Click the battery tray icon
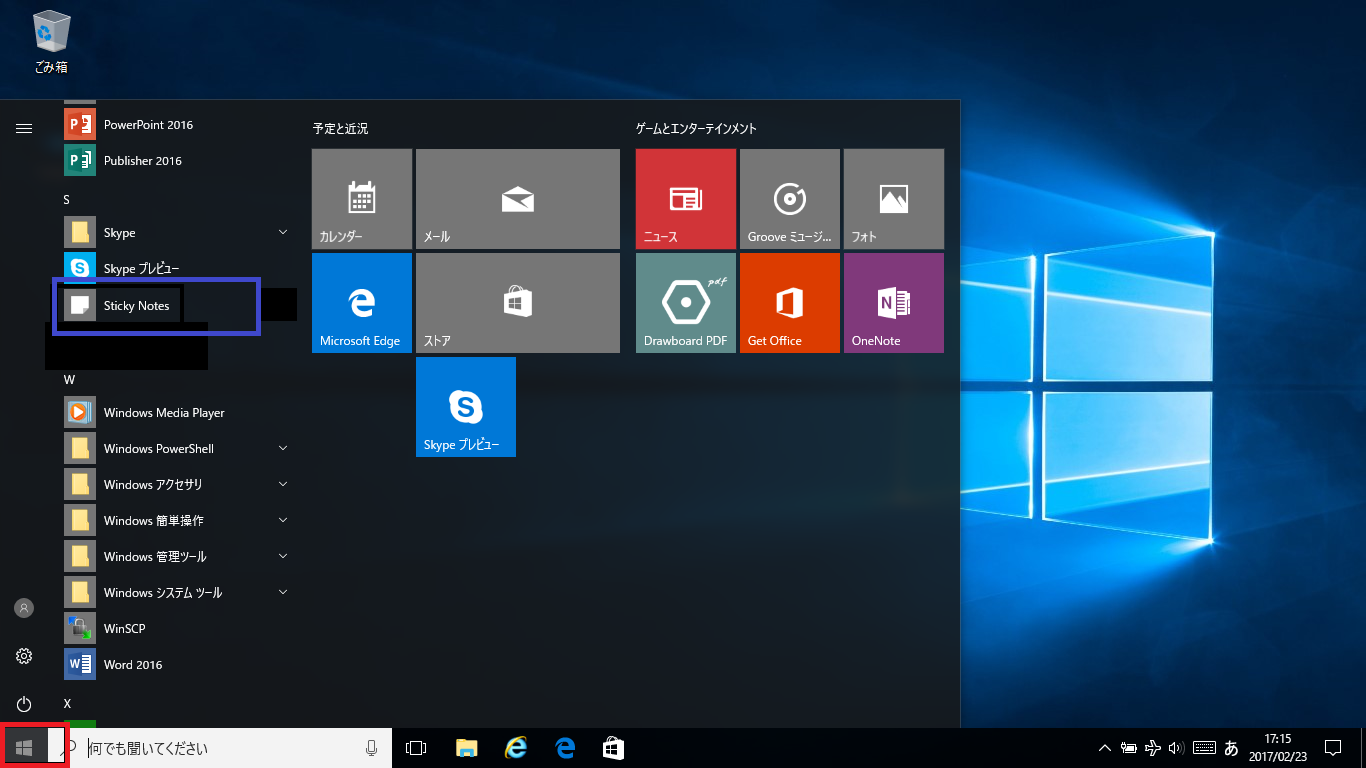 click(x=1129, y=748)
